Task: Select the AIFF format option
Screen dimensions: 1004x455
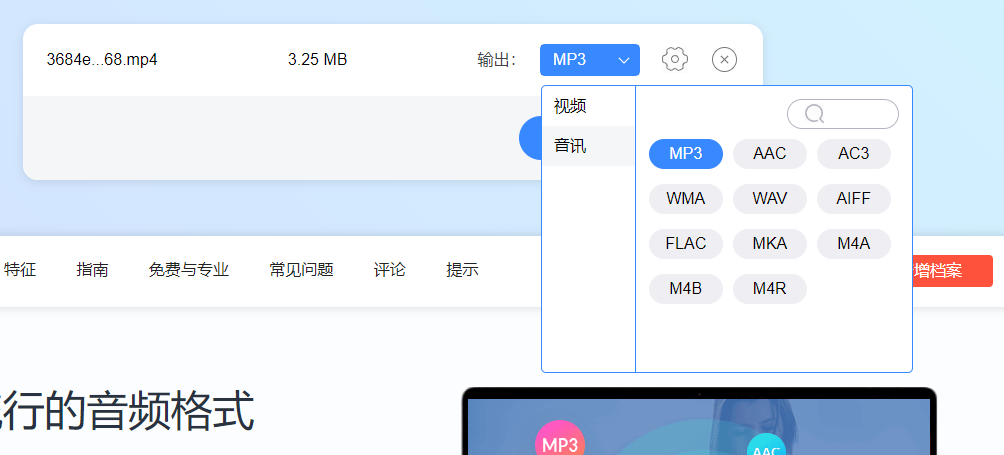Action: [854, 198]
